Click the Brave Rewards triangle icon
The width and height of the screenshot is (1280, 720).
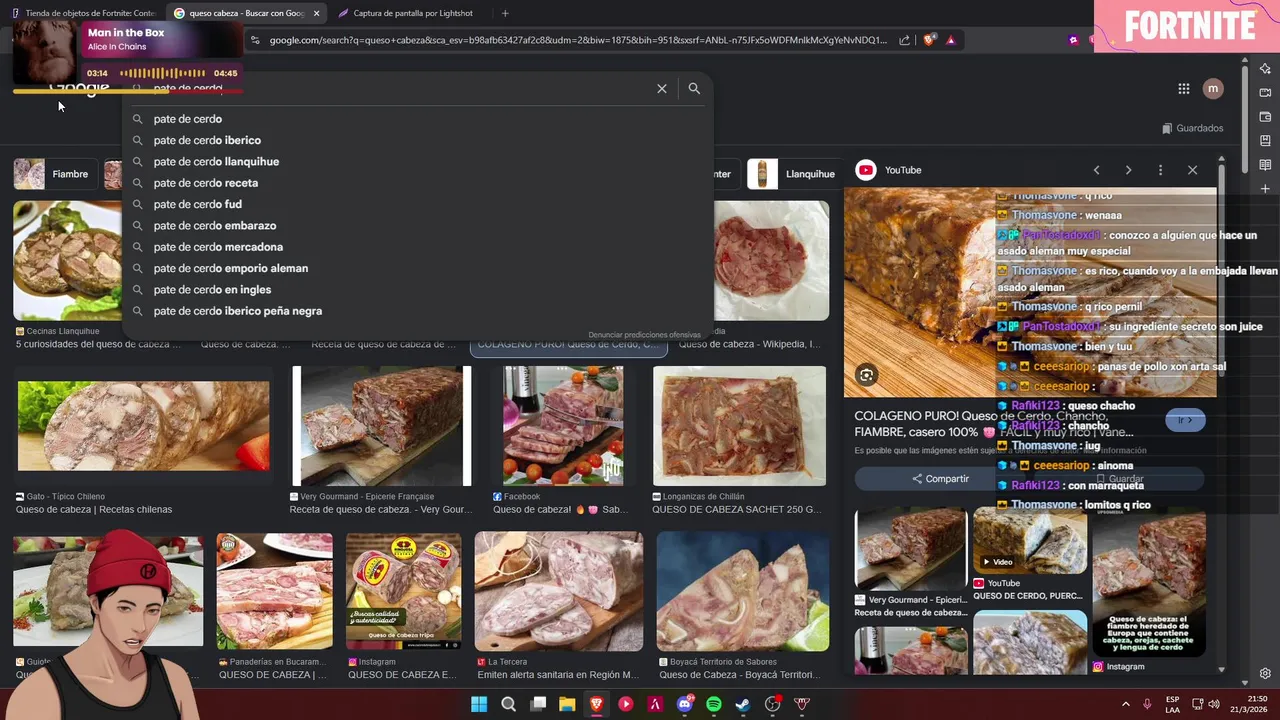point(950,40)
